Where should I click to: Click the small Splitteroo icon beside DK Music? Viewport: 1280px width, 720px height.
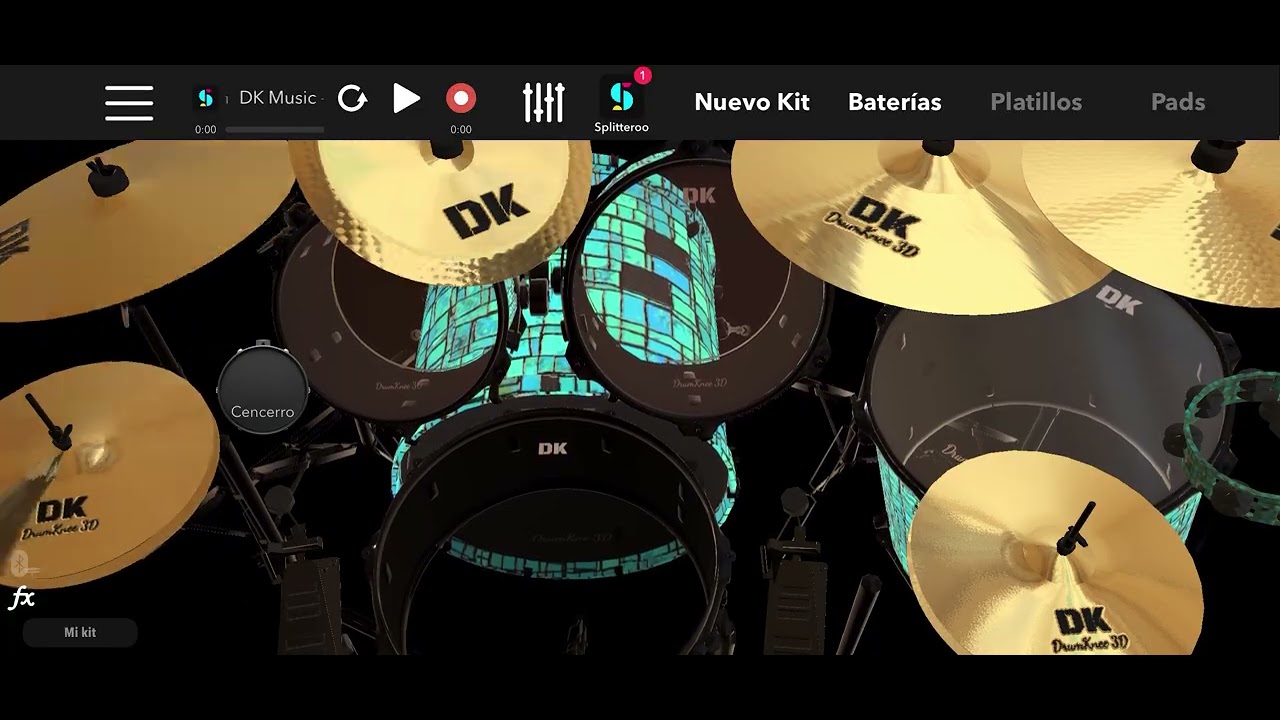pyautogui.click(x=205, y=98)
